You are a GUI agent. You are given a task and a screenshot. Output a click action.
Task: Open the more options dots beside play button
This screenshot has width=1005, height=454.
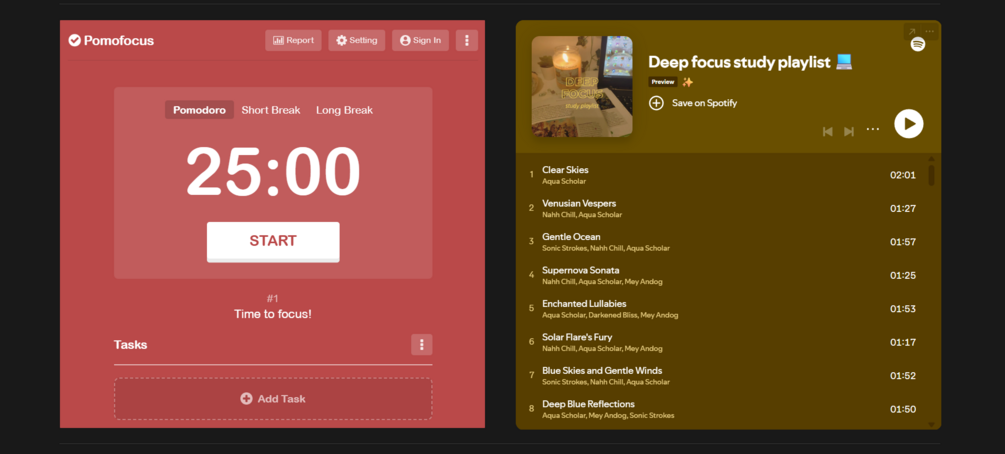873,130
